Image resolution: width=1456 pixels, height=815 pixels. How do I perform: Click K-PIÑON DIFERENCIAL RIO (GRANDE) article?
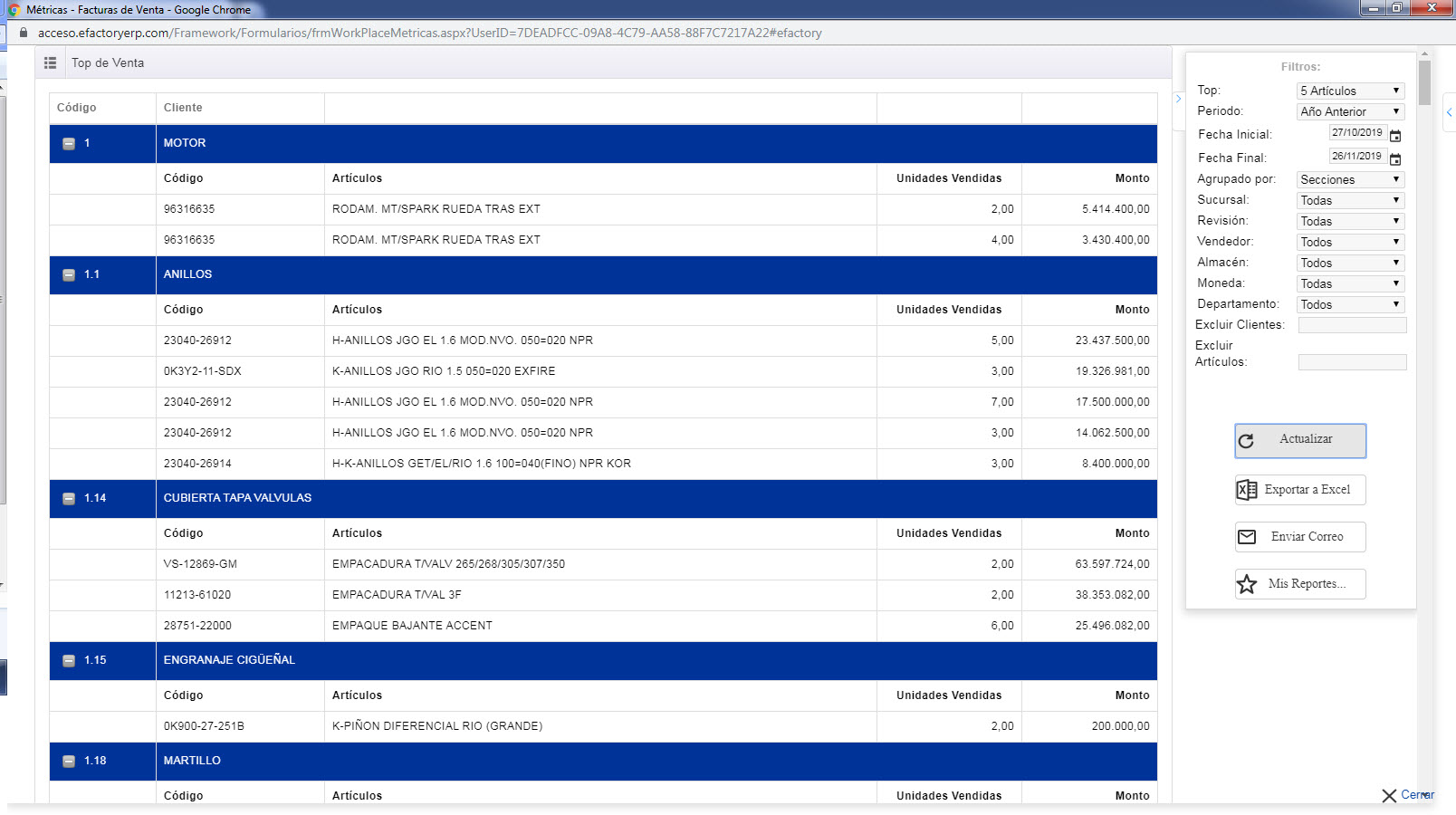pos(437,726)
